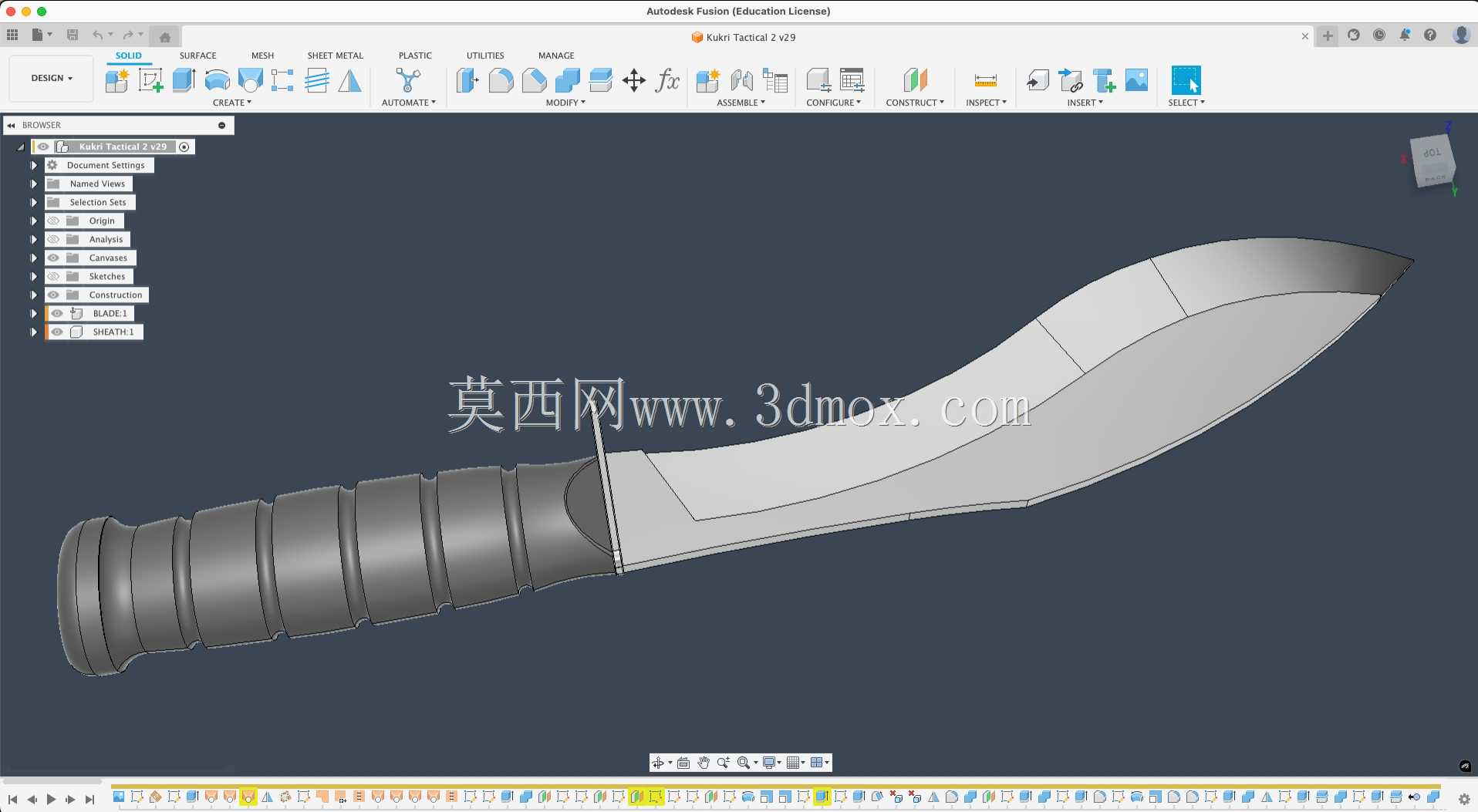Select the Press Pull tool
The height and width of the screenshot is (812, 1478).
[x=467, y=80]
